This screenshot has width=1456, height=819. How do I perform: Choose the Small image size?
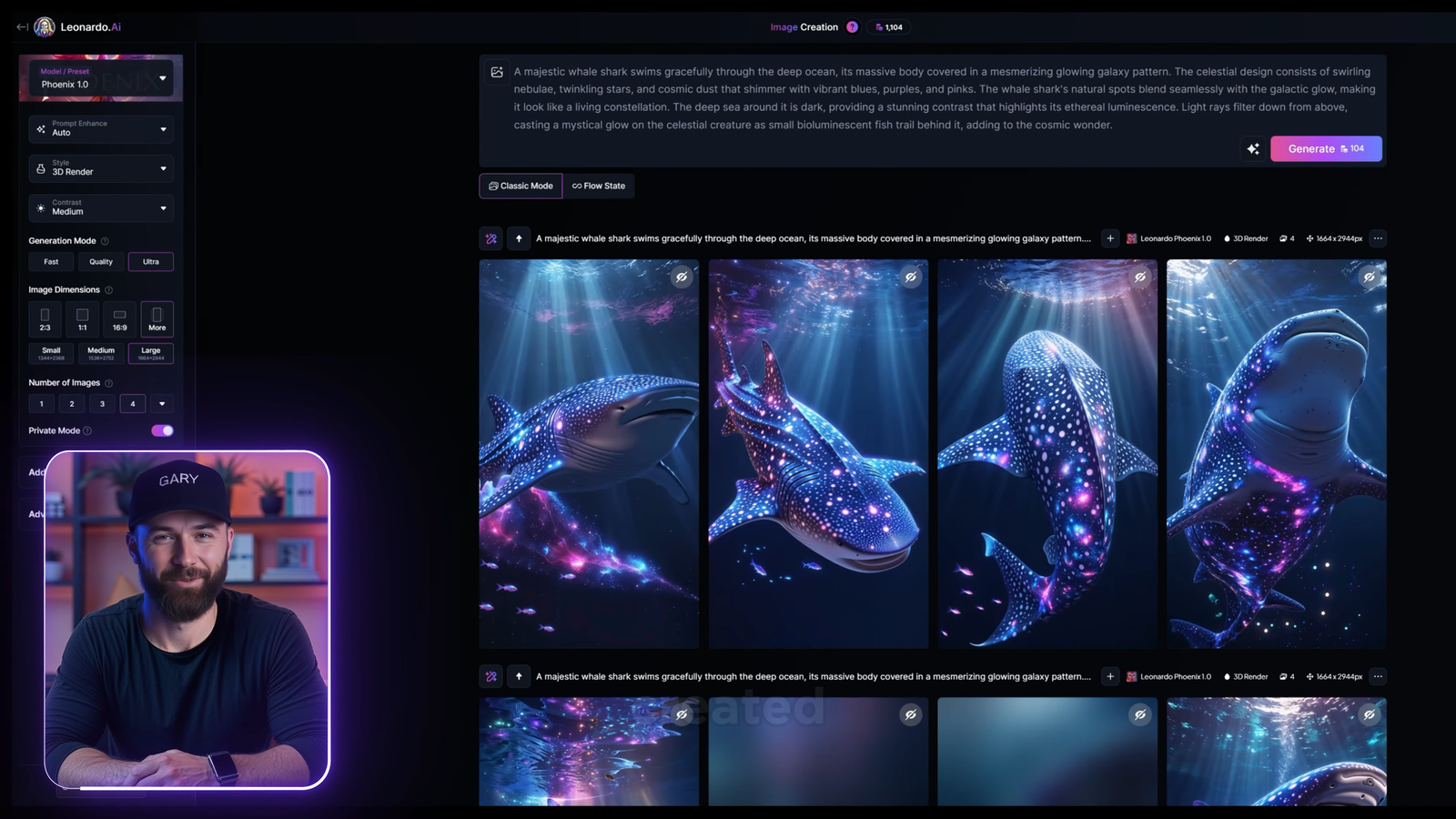pos(51,353)
